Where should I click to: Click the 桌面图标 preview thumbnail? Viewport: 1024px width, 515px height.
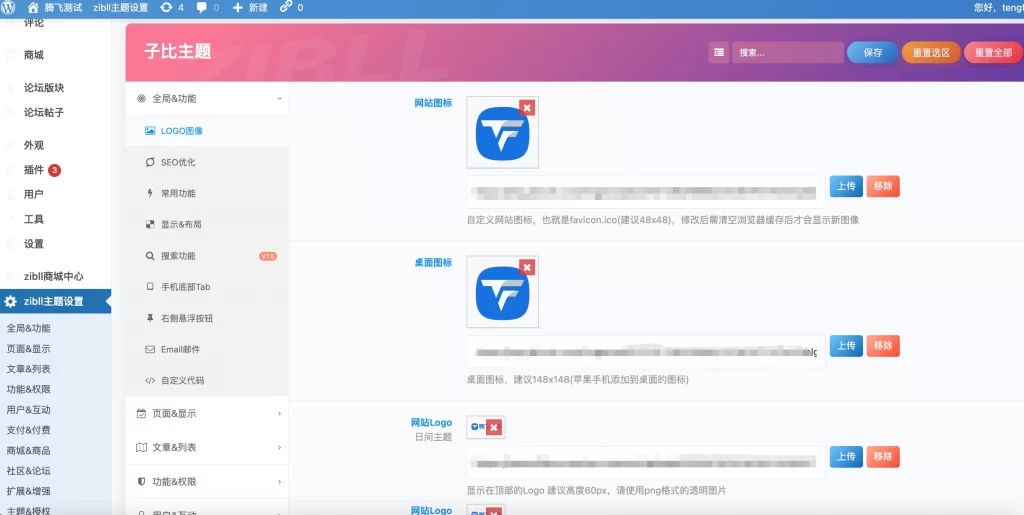click(502, 292)
